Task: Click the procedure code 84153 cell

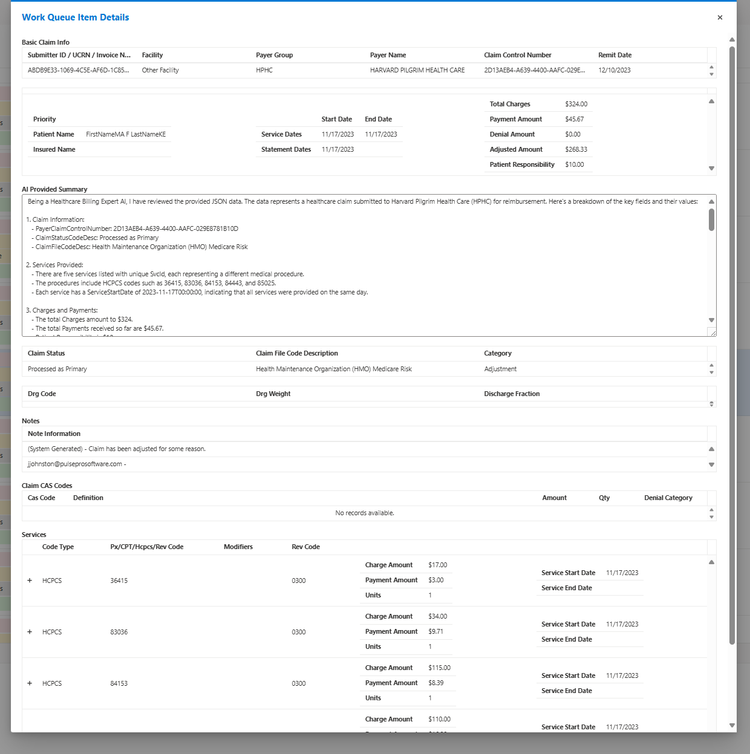Action: point(119,683)
